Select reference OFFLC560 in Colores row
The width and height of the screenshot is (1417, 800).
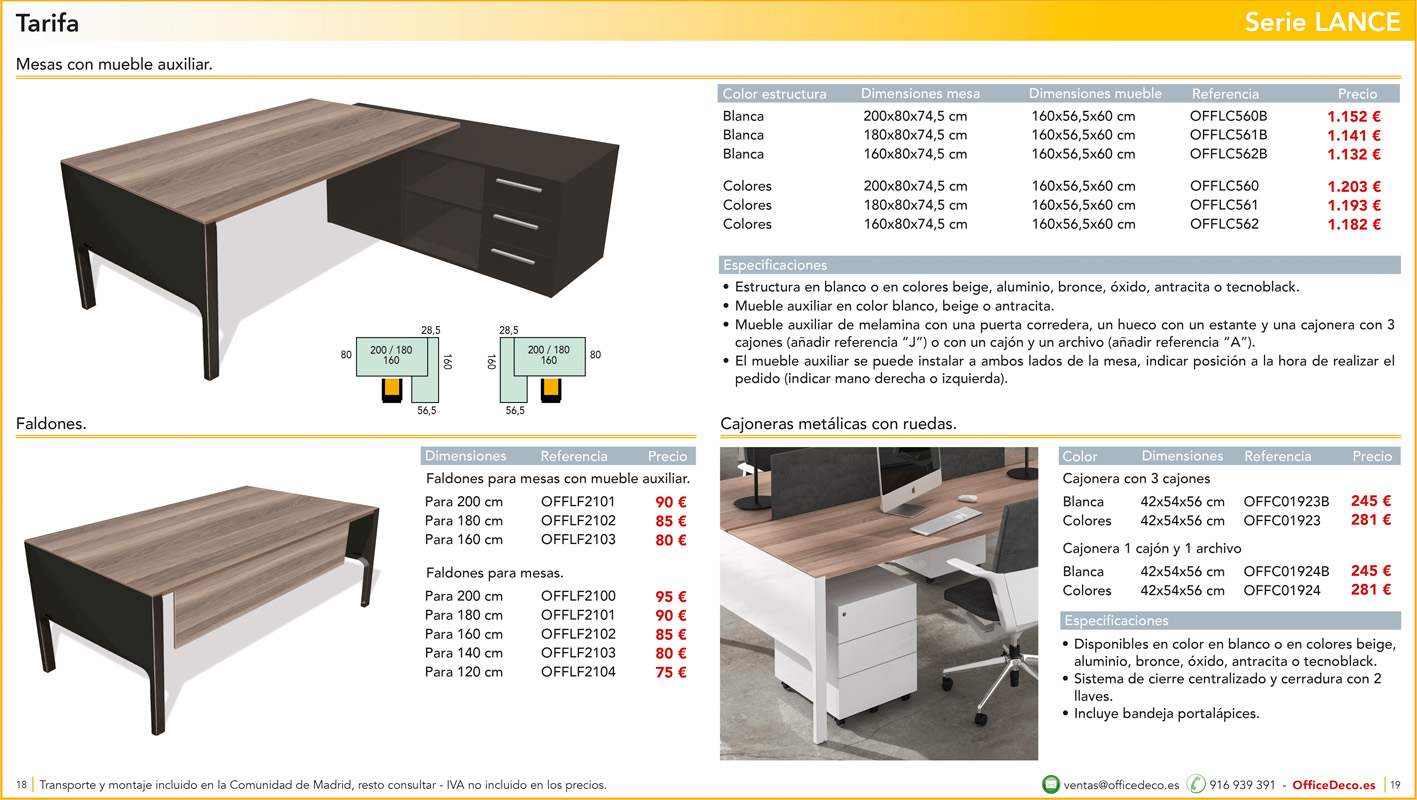click(1224, 186)
